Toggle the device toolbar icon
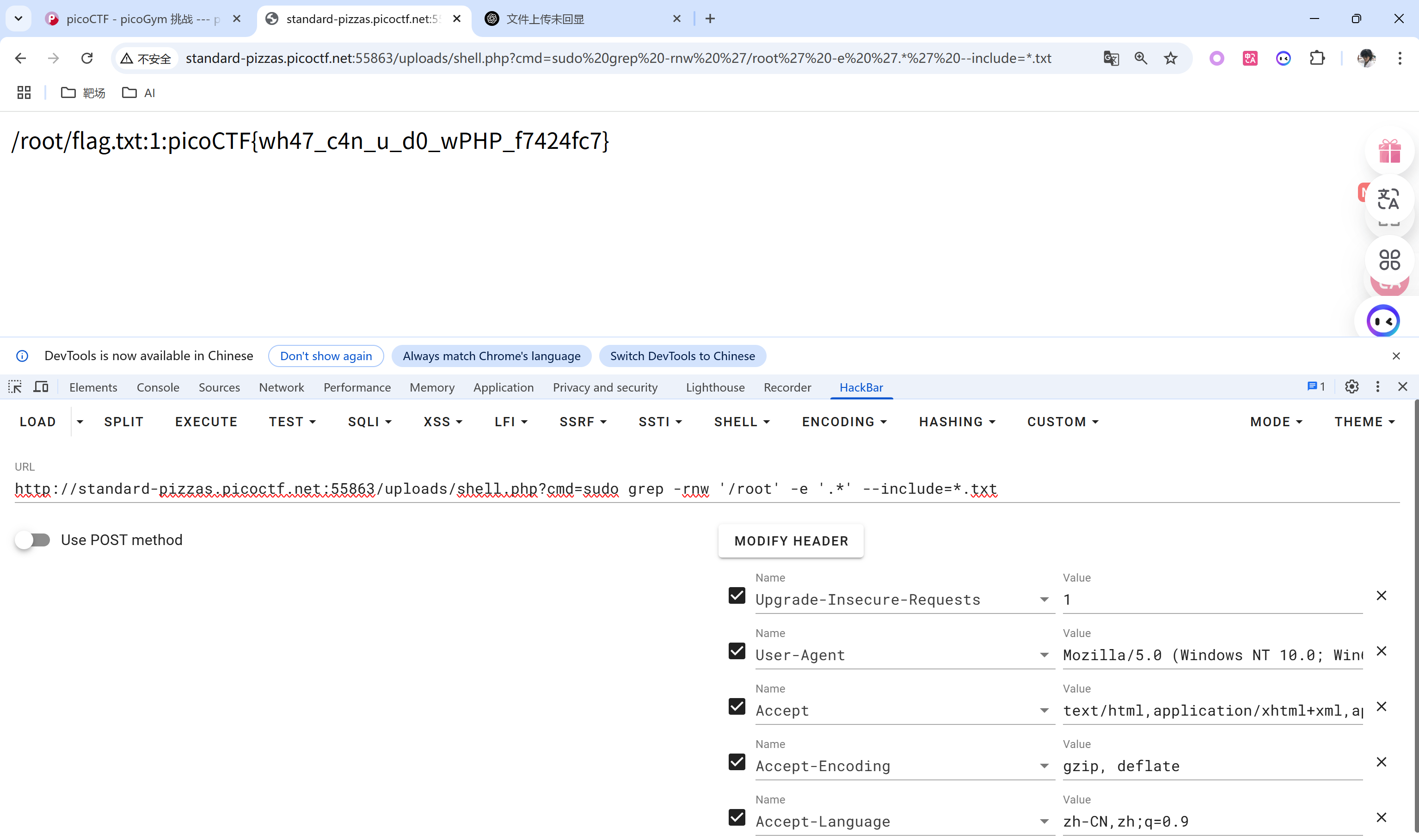This screenshot has width=1419, height=840. tap(41, 387)
